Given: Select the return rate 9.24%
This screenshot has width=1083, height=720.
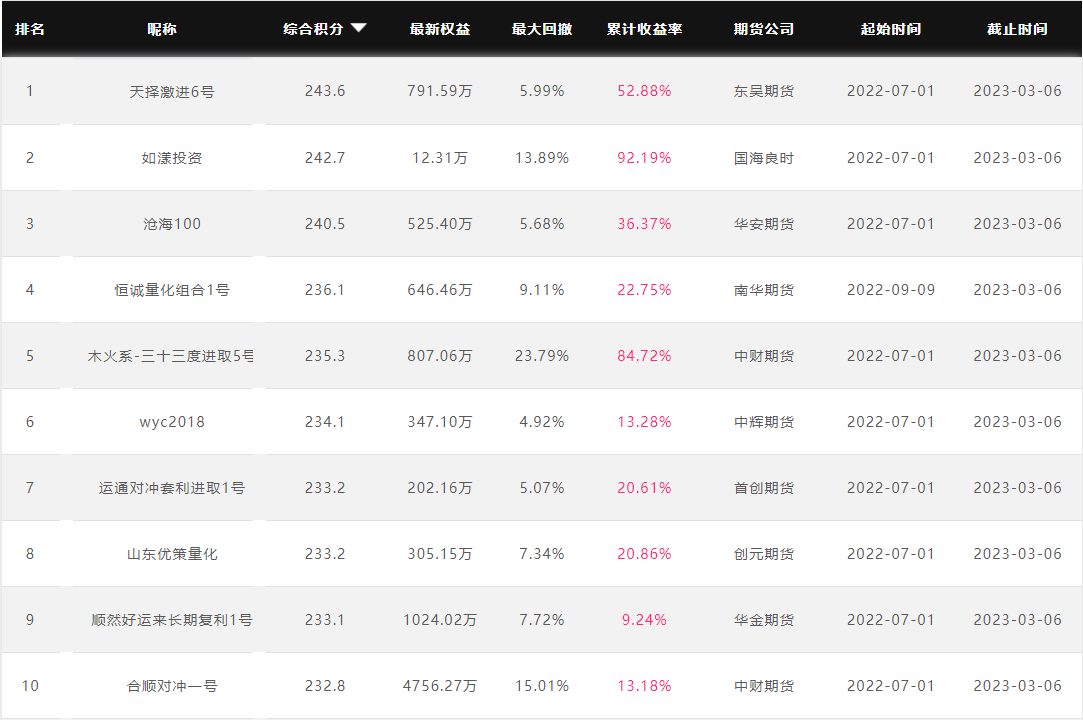Looking at the screenshot, I should [x=644, y=620].
